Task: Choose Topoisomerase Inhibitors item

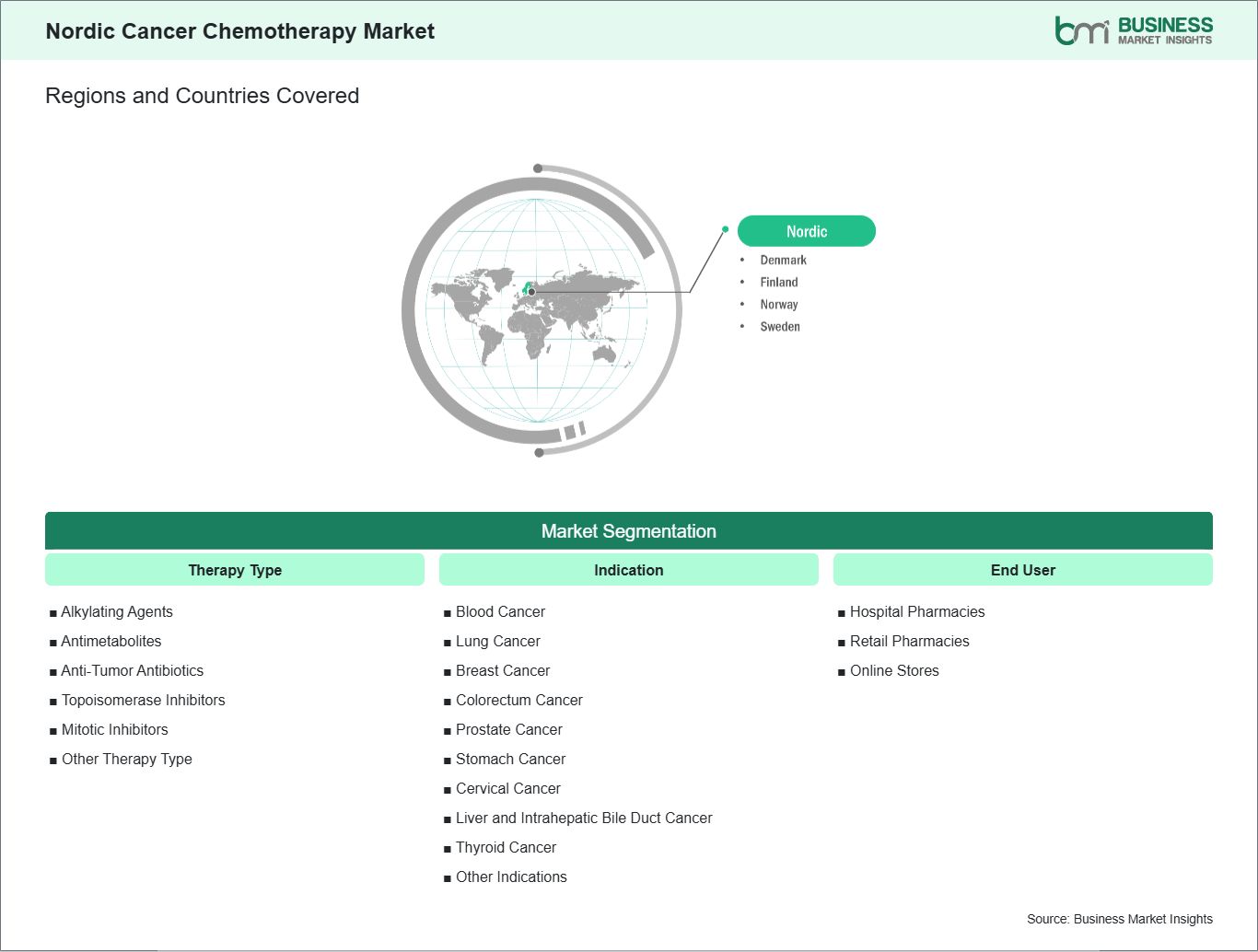Action: pos(143,701)
